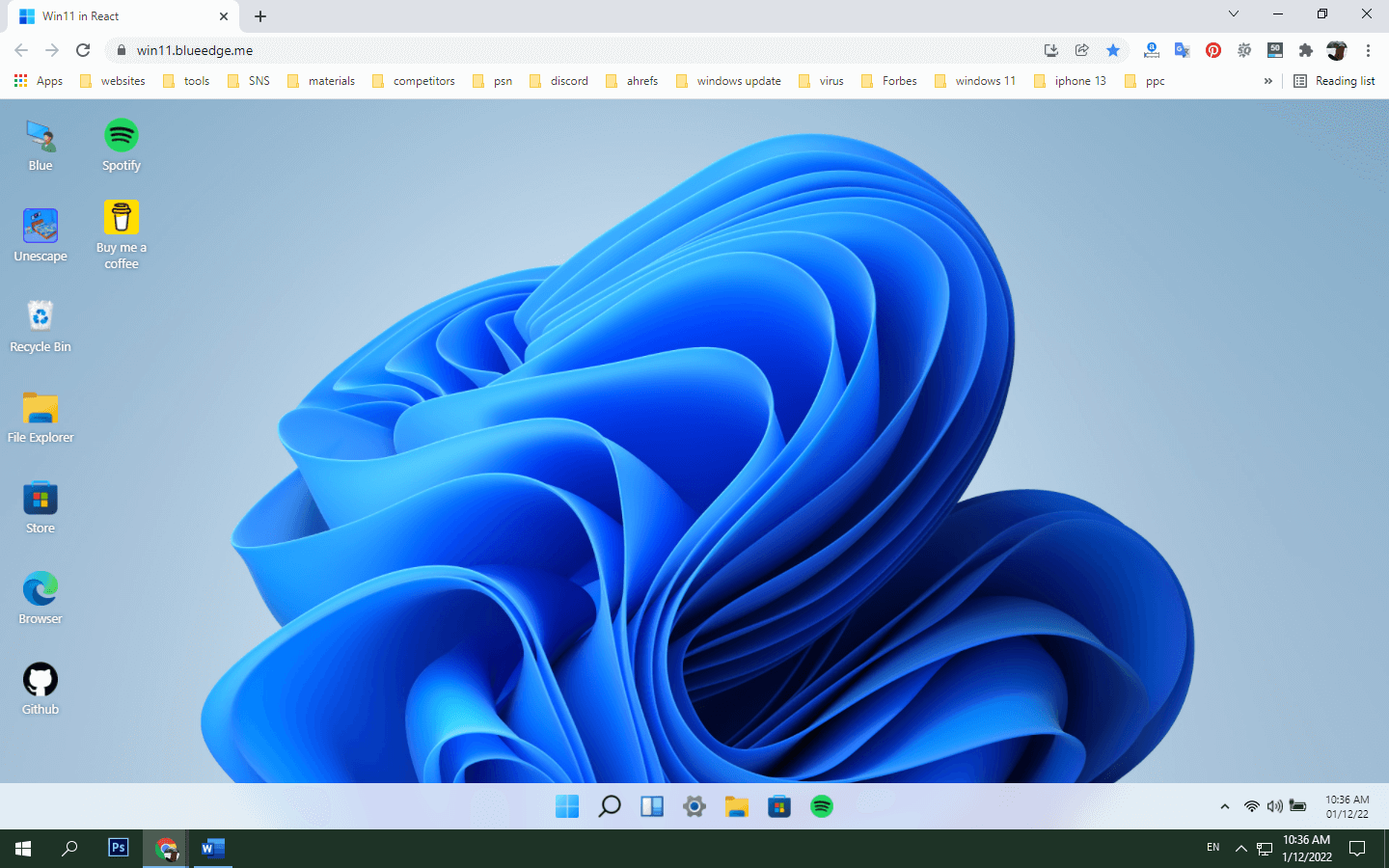Open the iphone 13 bookmark folder
The image size is (1389, 868).
[1071, 81]
